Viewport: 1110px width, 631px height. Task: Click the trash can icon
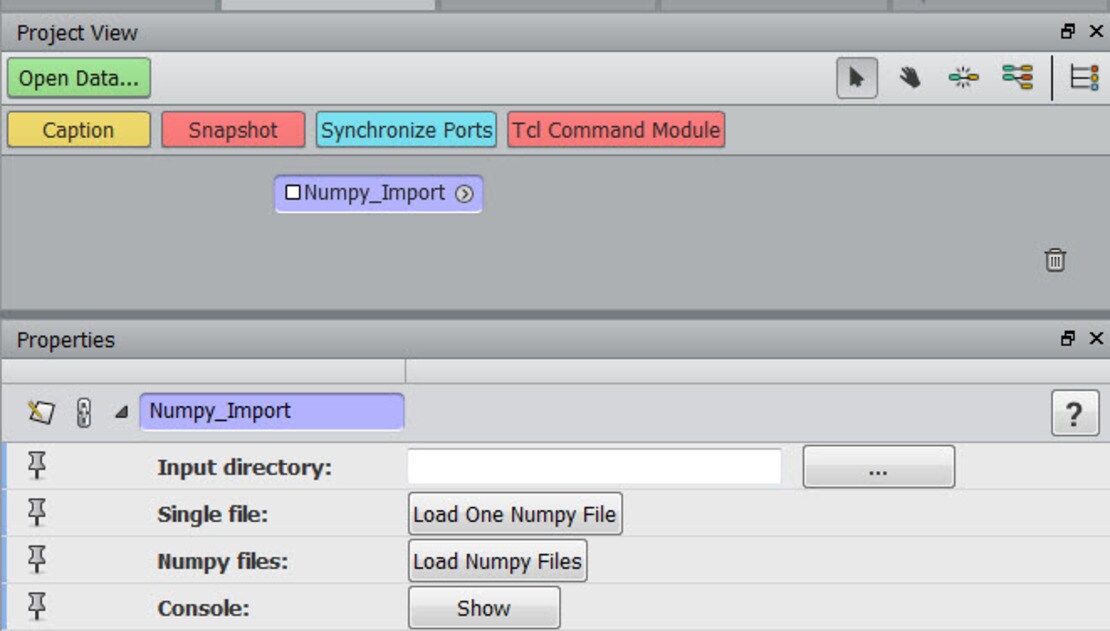tap(1055, 260)
